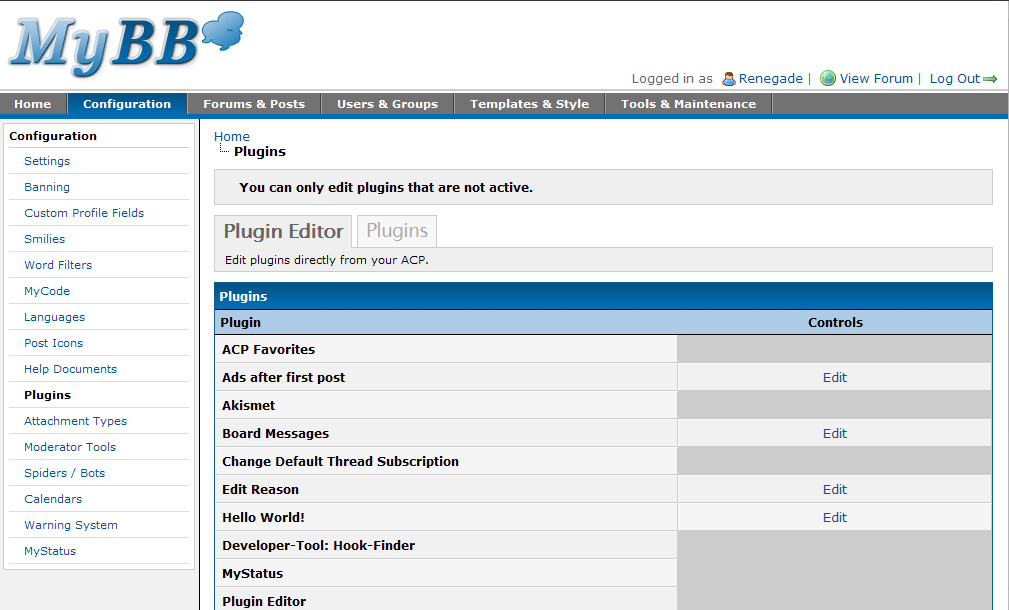Open Word Filters in the sidebar
1009x610 pixels.
[x=58, y=265]
